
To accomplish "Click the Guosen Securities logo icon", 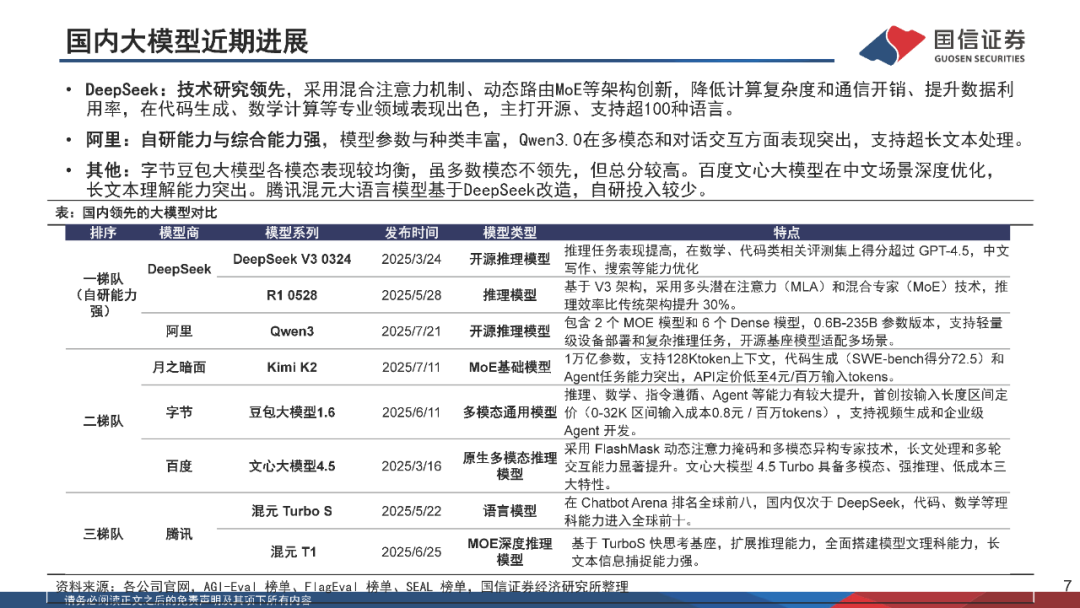I will [x=892, y=44].
